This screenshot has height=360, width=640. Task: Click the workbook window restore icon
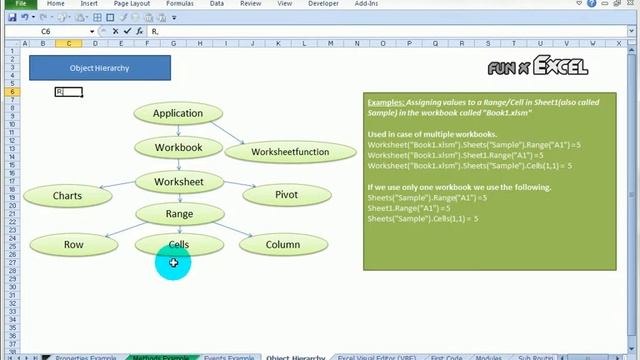[617, 3]
